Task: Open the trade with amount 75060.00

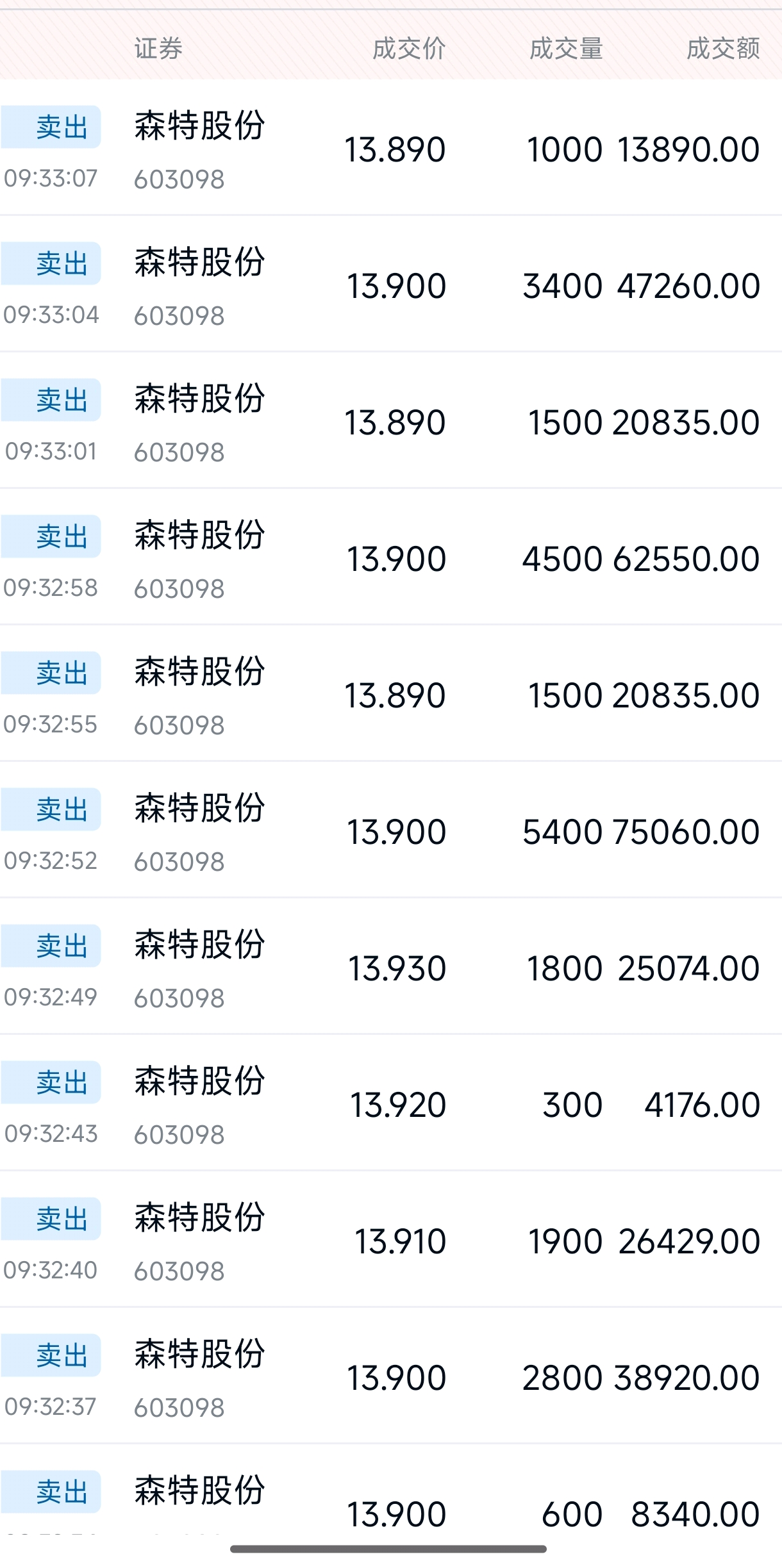Action: (686, 832)
